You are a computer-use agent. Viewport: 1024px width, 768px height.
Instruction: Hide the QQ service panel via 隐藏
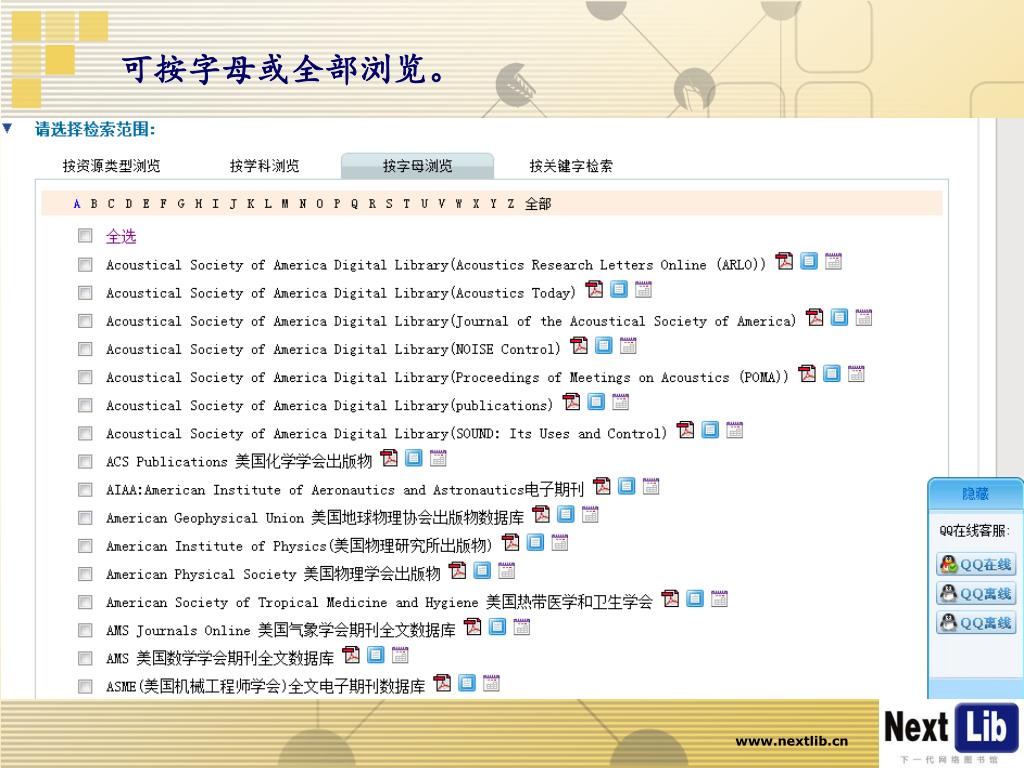point(975,494)
